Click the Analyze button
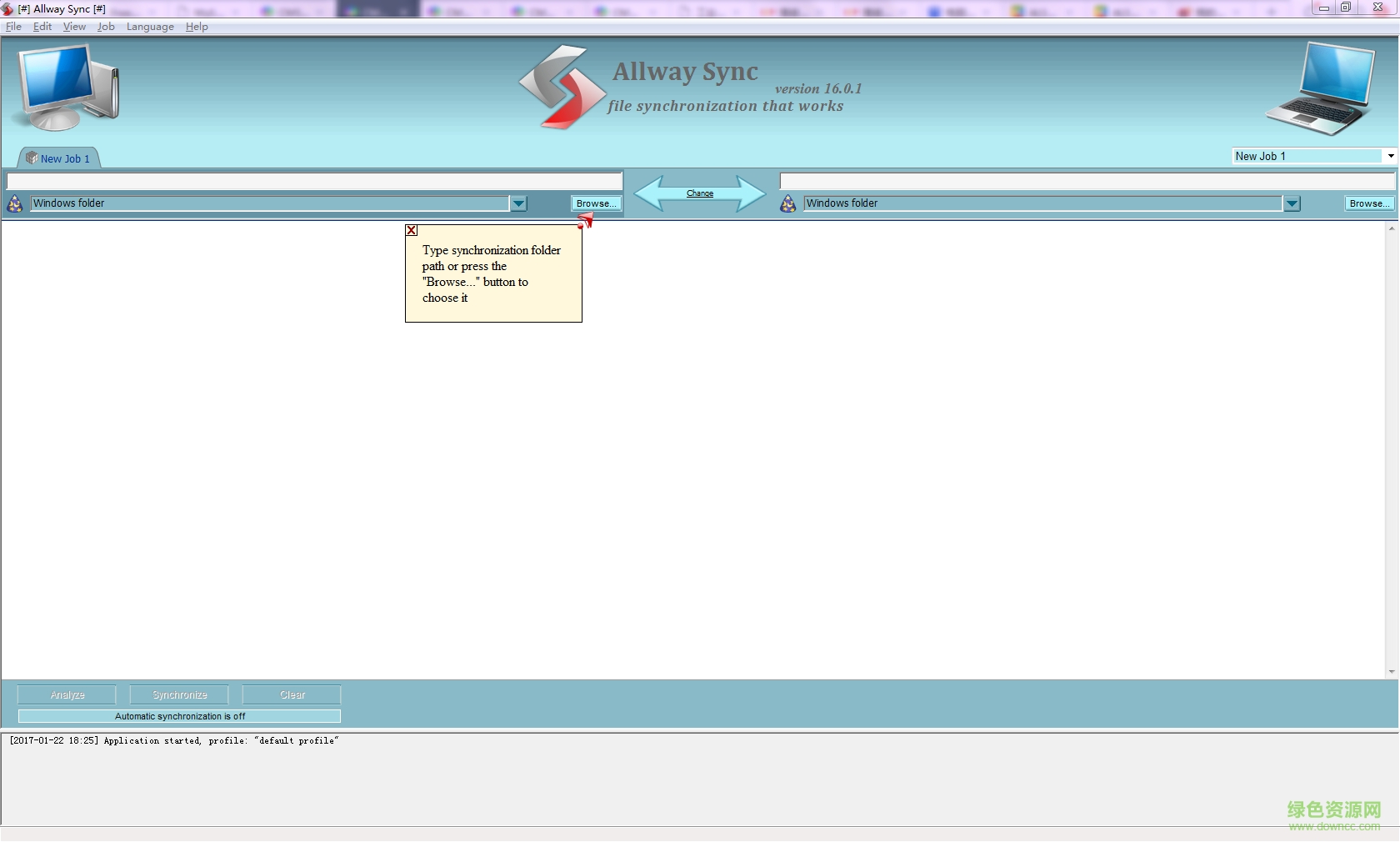The height and width of the screenshot is (842, 1400). click(x=66, y=694)
